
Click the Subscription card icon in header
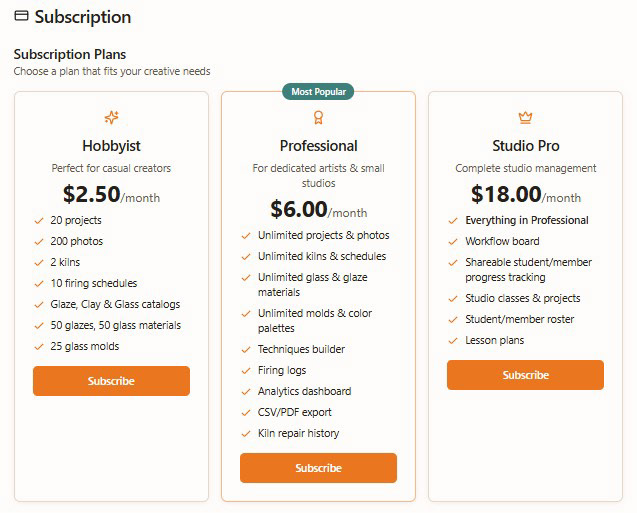21,17
